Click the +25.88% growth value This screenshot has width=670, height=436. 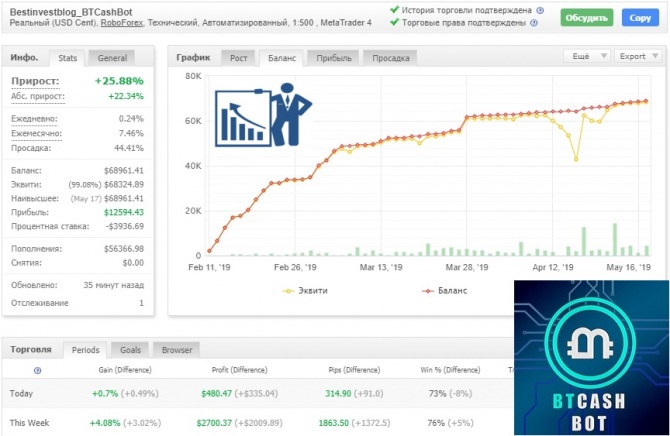tap(119, 81)
